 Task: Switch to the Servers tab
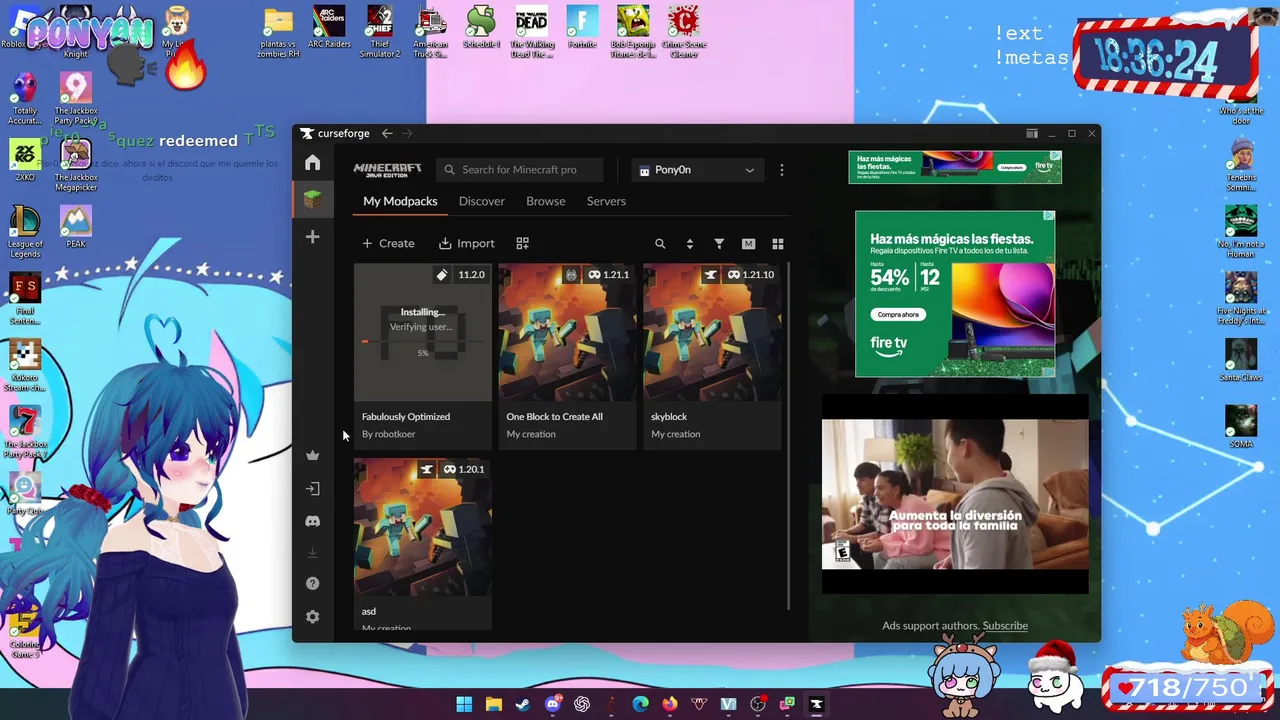click(x=606, y=201)
